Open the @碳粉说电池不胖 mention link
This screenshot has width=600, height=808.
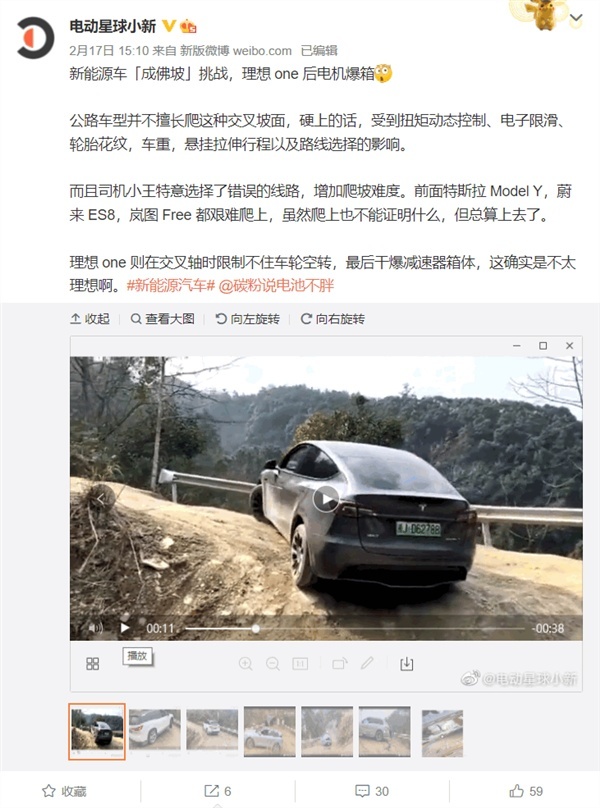(x=277, y=285)
